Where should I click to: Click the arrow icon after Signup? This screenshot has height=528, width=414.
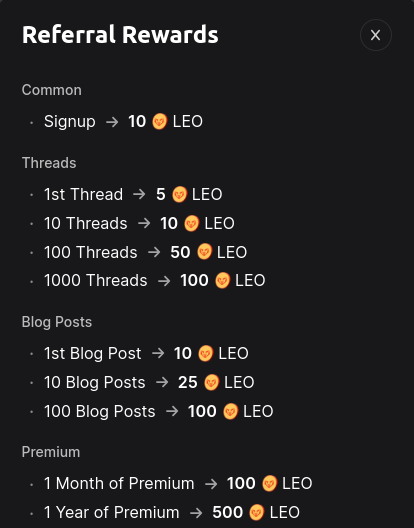112,122
